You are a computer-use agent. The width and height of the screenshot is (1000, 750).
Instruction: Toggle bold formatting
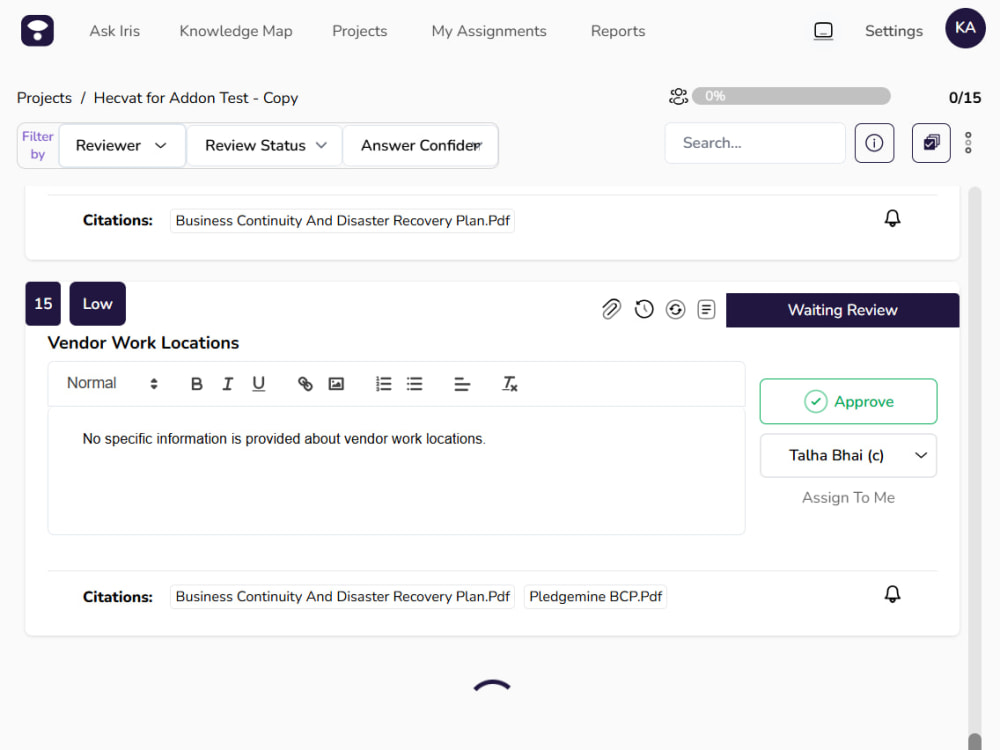click(x=196, y=384)
